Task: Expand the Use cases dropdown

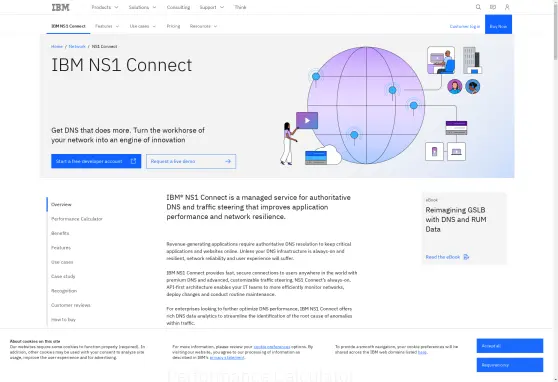Action: click(x=143, y=26)
